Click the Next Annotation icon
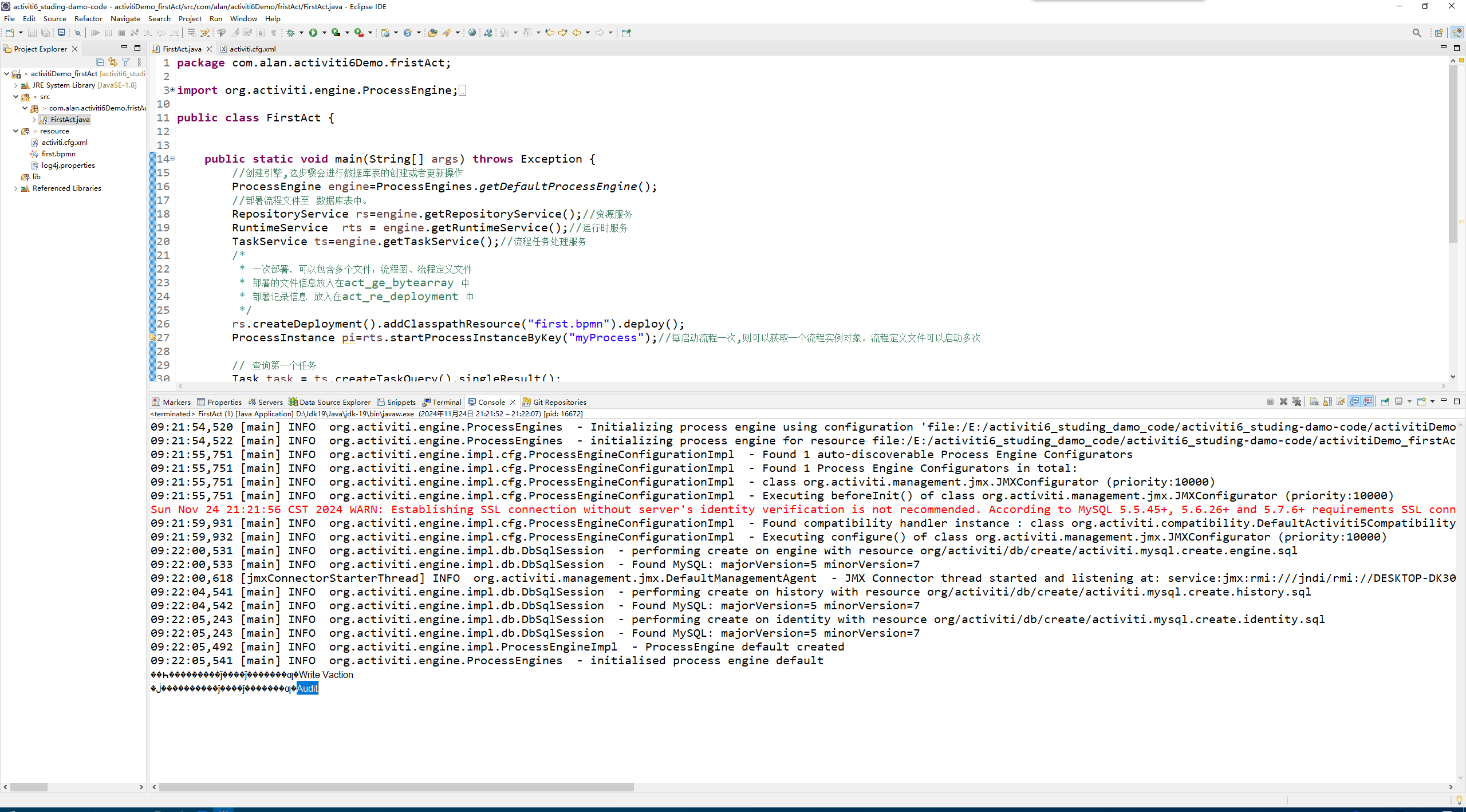The image size is (1466, 812). pyautogui.click(x=505, y=33)
